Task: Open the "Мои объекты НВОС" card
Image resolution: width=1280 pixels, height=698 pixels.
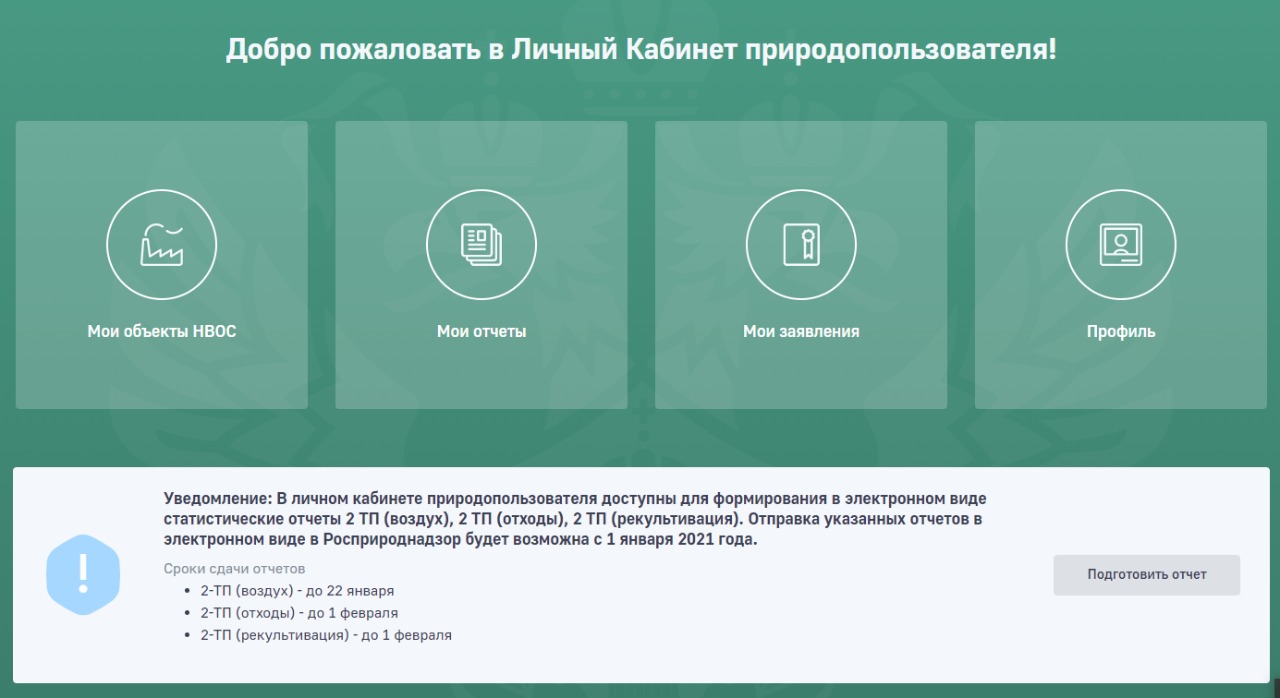Action: pyautogui.click(x=161, y=264)
